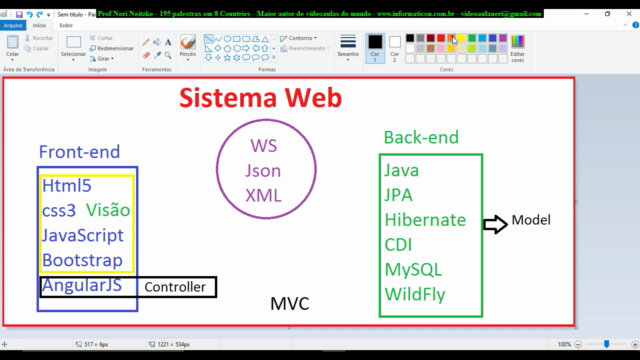This screenshot has width=640, height=360.
Task: Select the Fill with color bucket tool
Action: [x=157, y=42]
